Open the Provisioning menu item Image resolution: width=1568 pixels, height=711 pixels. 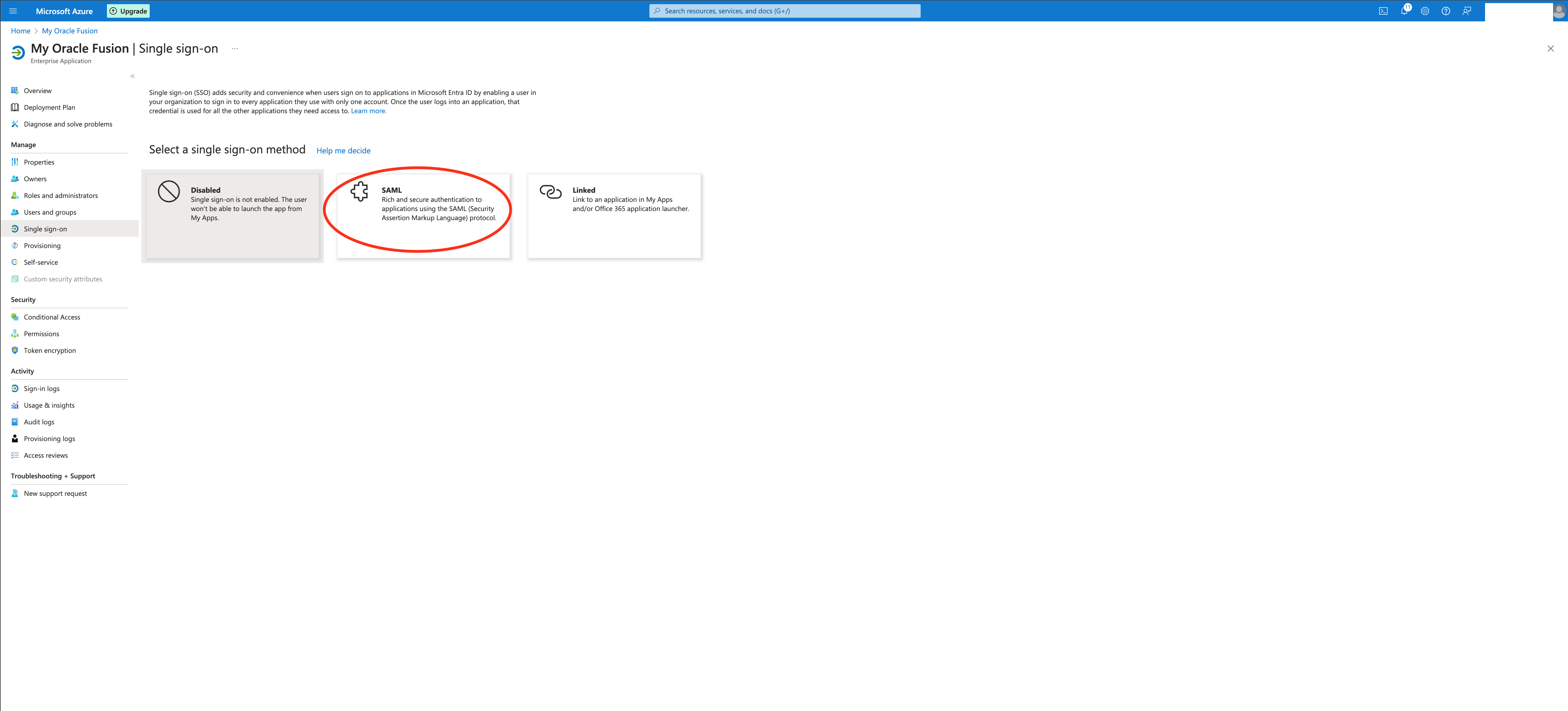(x=42, y=246)
